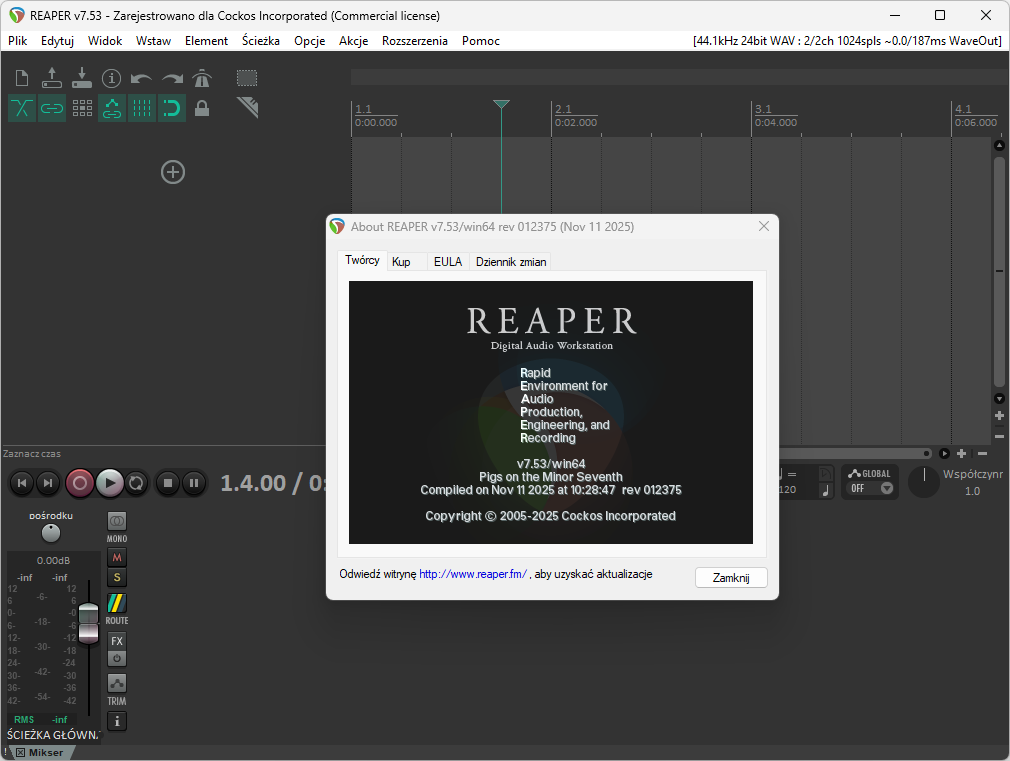The image size is (1010, 761).
Task: Open the http://www.reaper.fm/ link
Action: [473, 573]
